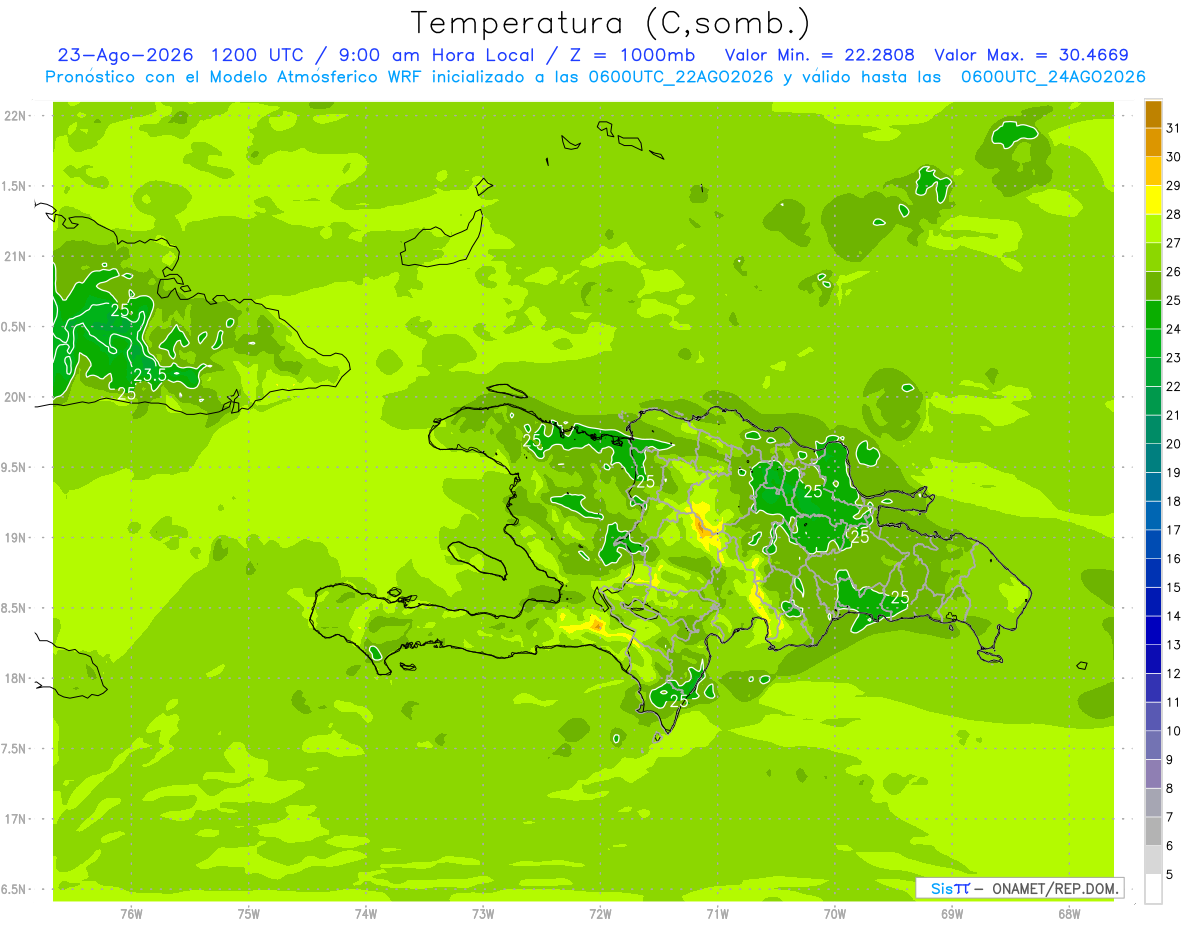Click the "21N" latitude axis label
This screenshot has width=1200, height=927.
click(15, 256)
